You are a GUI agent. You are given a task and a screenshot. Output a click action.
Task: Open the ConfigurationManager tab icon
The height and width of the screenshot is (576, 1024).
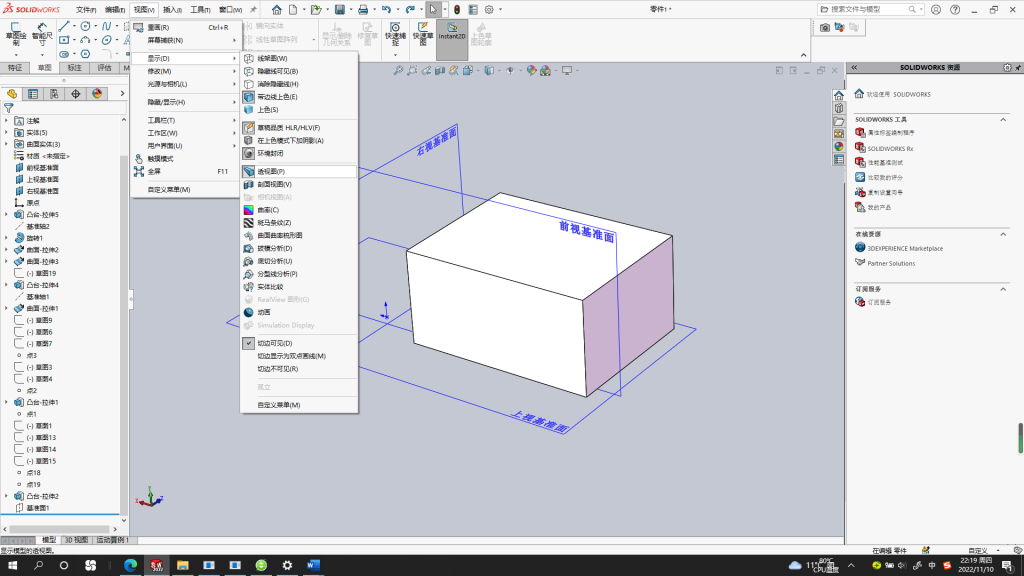pos(54,94)
